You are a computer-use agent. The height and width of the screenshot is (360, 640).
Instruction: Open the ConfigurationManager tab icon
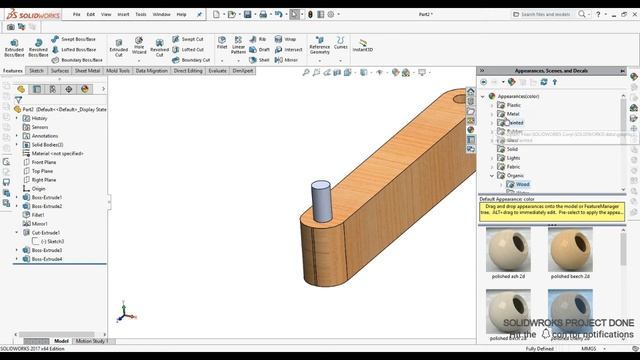tap(53, 89)
